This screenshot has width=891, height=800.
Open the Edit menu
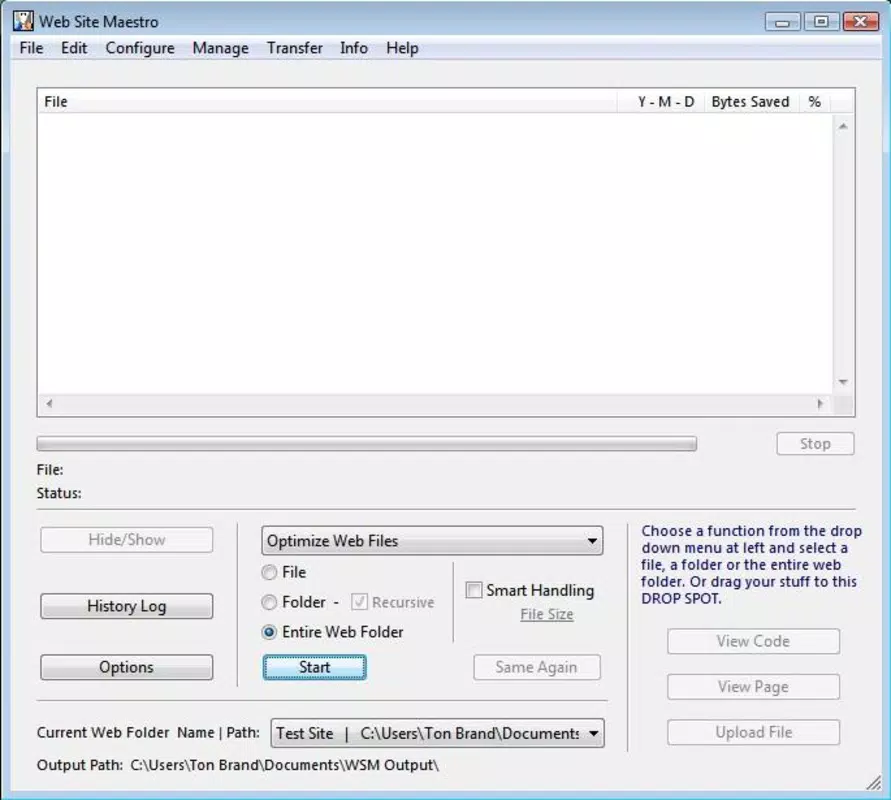[x=74, y=48]
